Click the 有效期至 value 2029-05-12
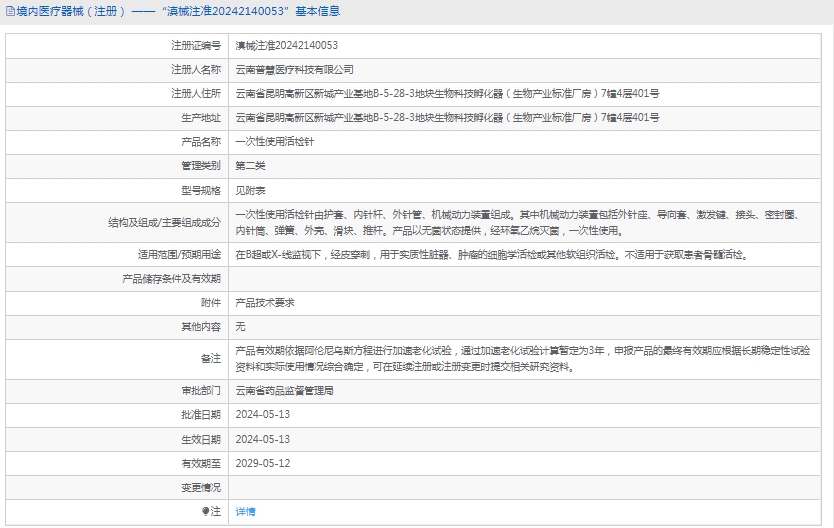The image size is (834, 528). click(x=262, y=463)
